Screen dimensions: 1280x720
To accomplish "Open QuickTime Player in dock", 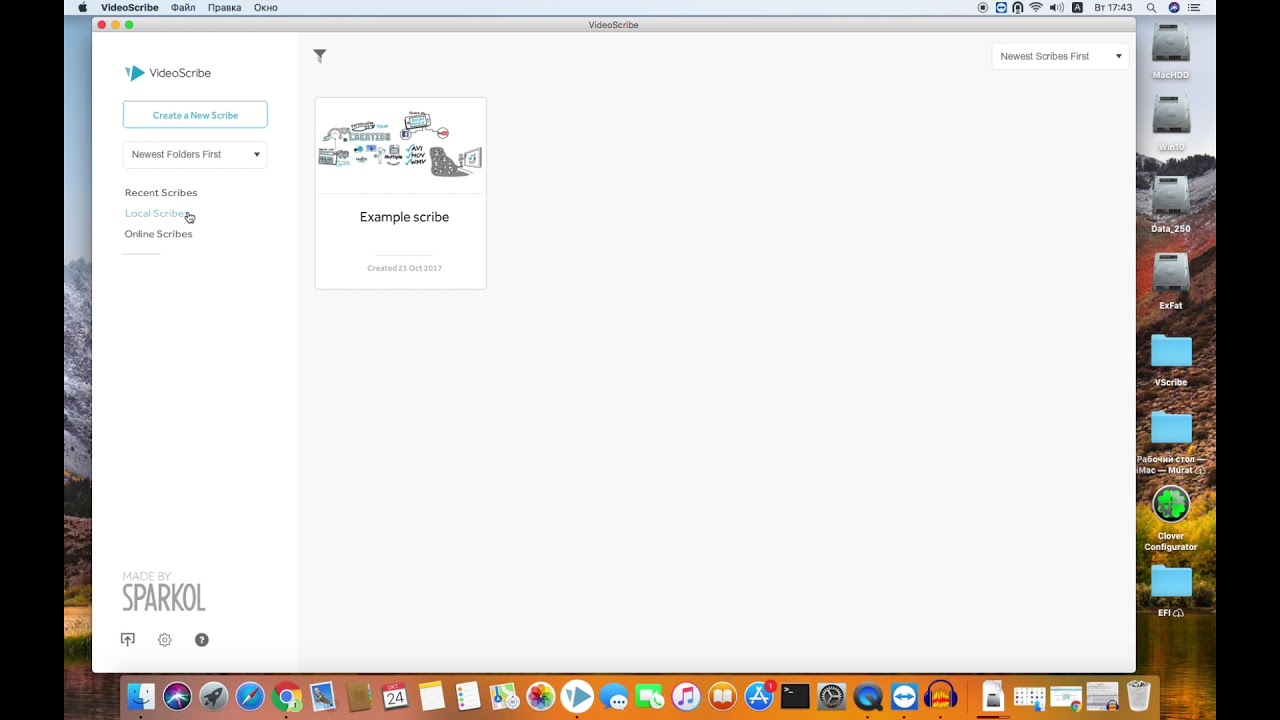I will coord(868,696).
